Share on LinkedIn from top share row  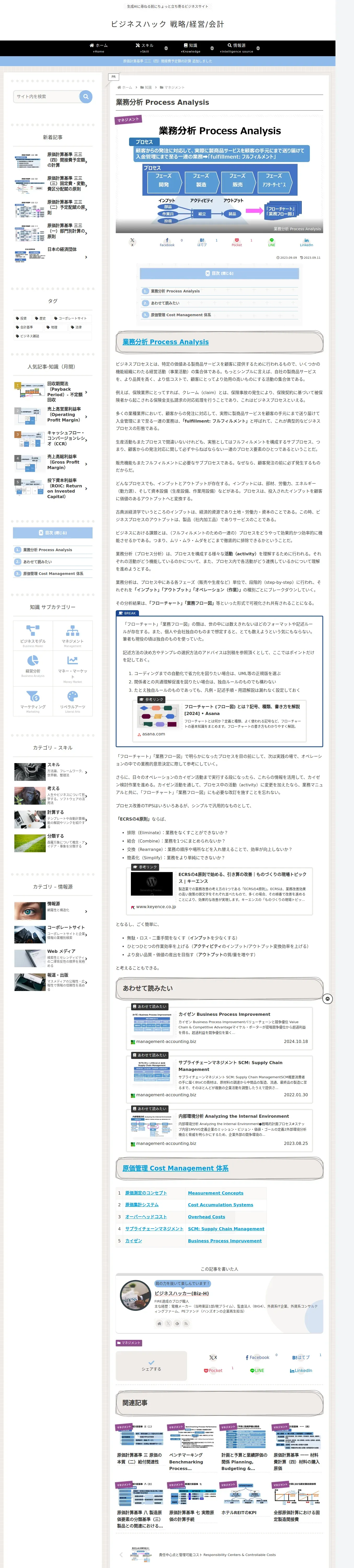click(306, 242)
